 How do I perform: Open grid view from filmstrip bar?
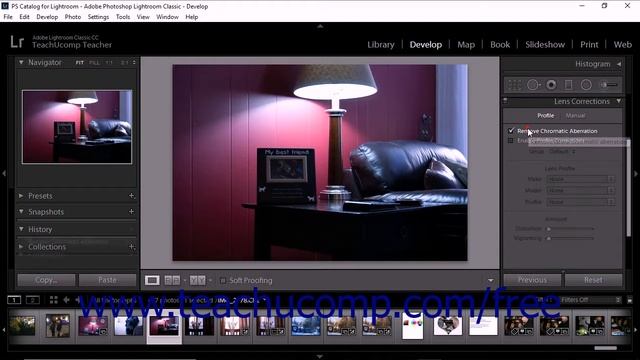coord(53,300)
